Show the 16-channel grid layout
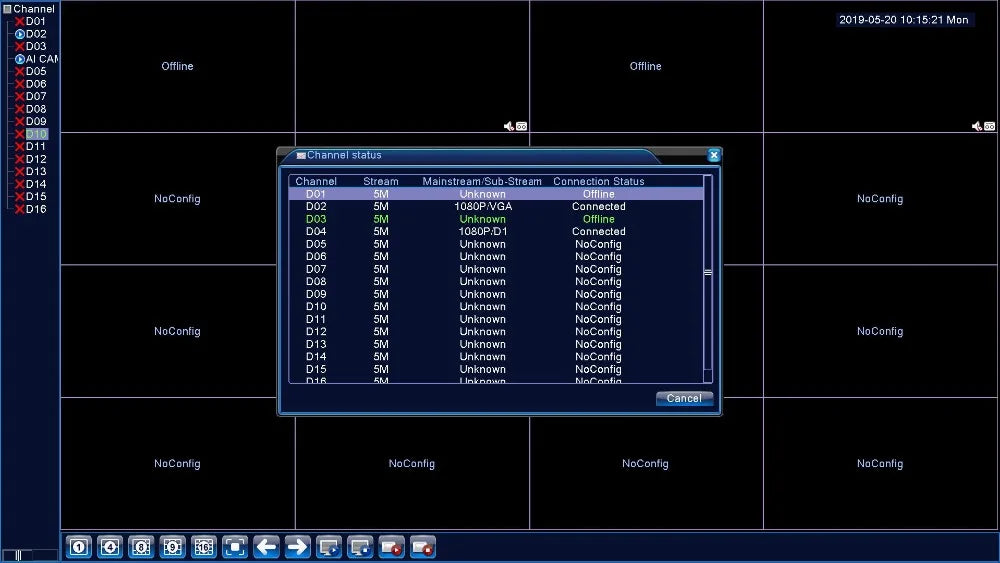The image size is (1000, 563). (203, 547)
